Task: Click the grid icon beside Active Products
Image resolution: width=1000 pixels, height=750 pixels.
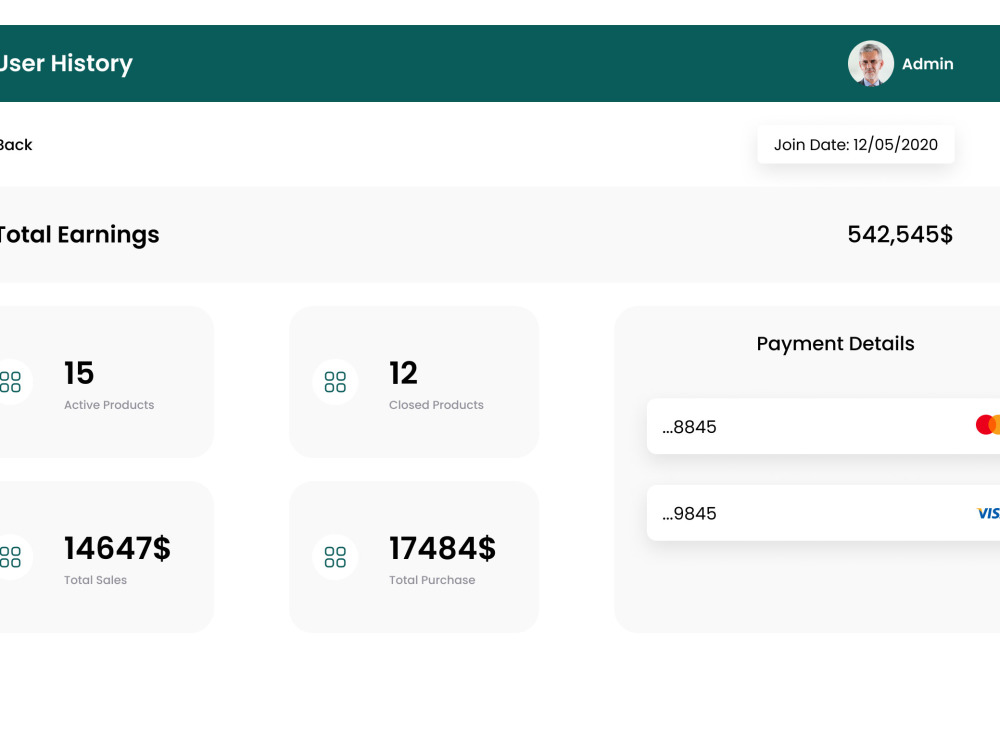Action: (x=10, y=382)
